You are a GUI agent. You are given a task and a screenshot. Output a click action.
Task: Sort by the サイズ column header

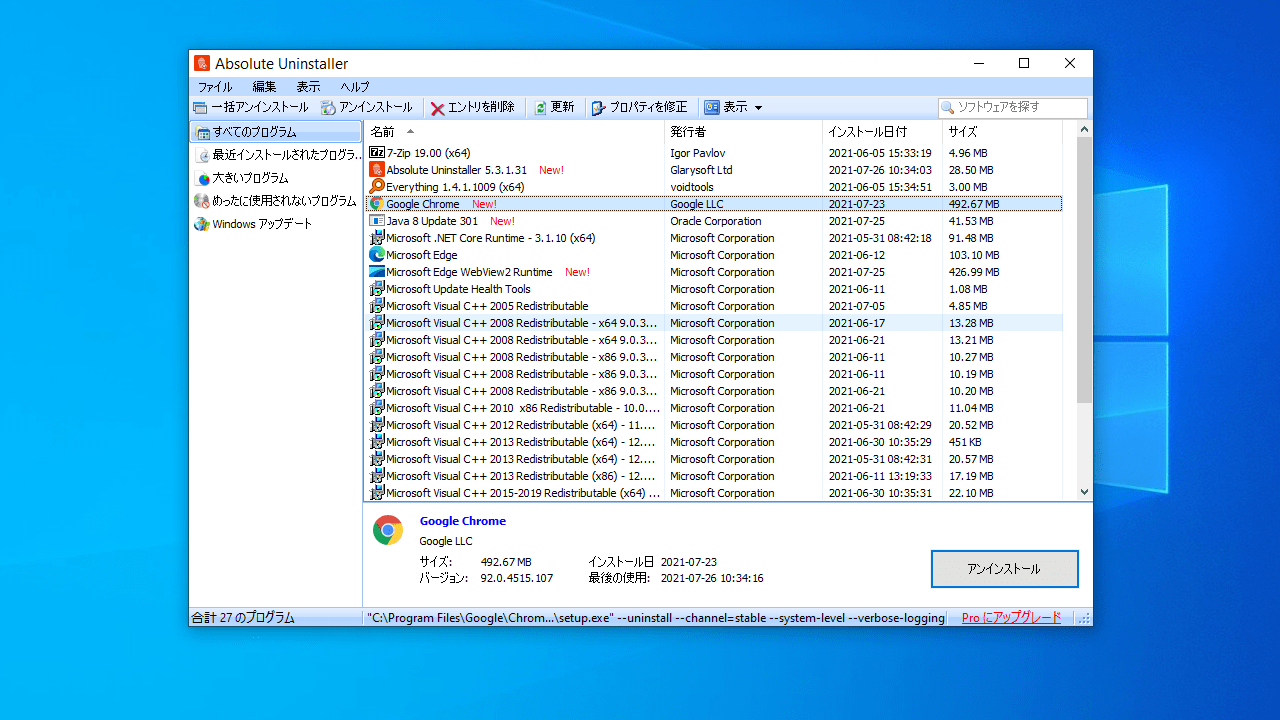click(x=1002, y=132)
